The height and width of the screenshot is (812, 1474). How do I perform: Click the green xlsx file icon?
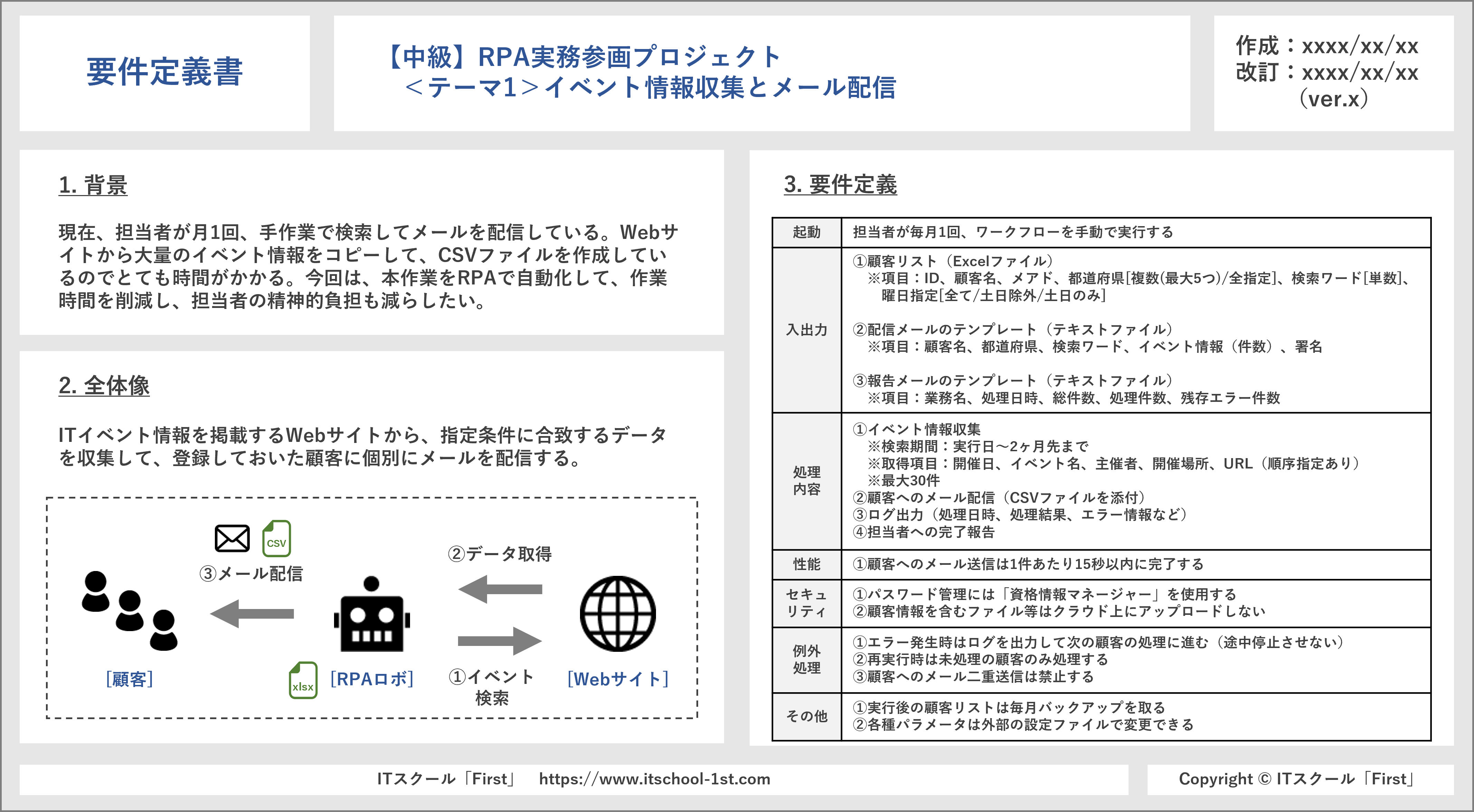[303, 680]
